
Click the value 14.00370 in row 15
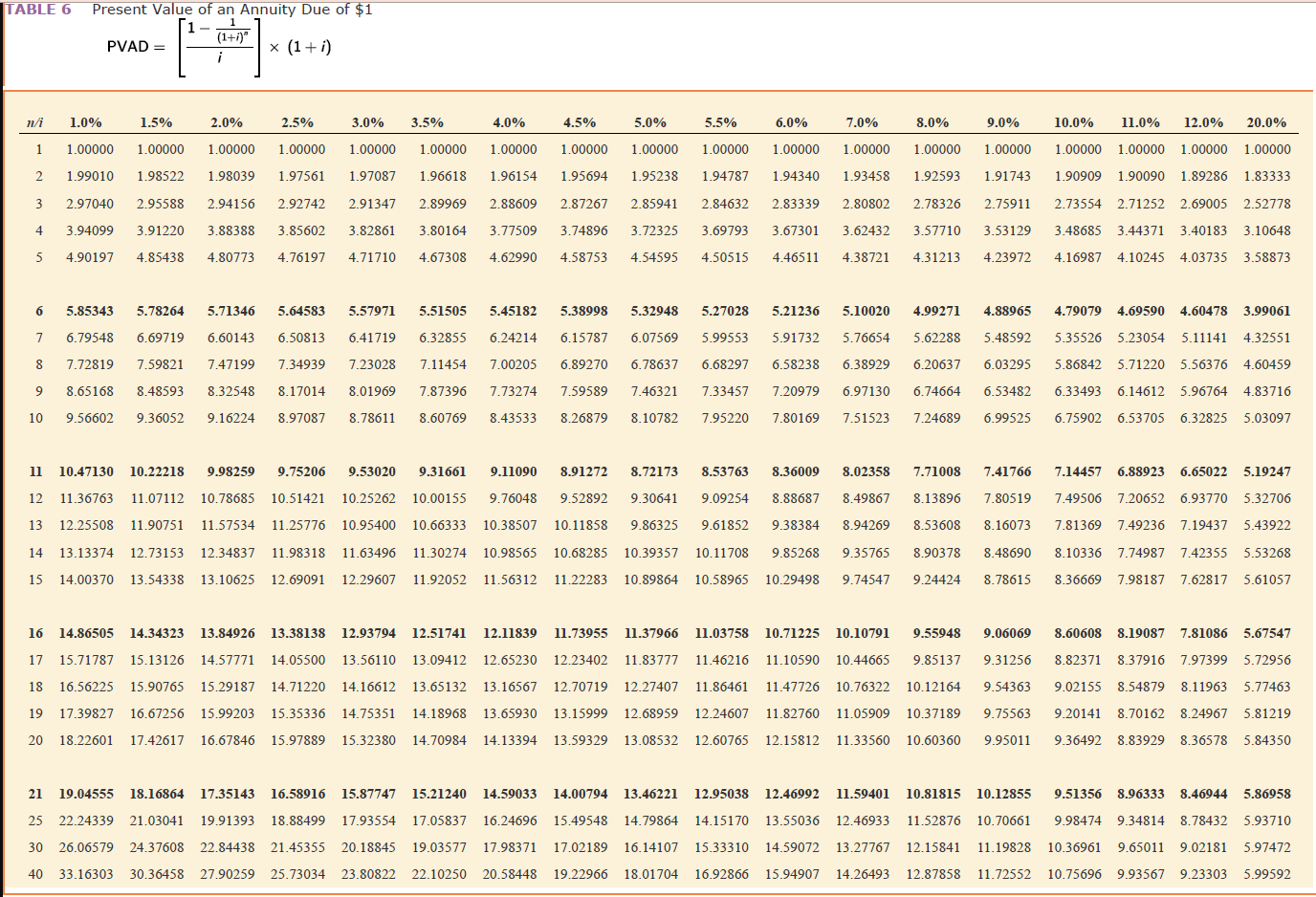click(86, 580)
